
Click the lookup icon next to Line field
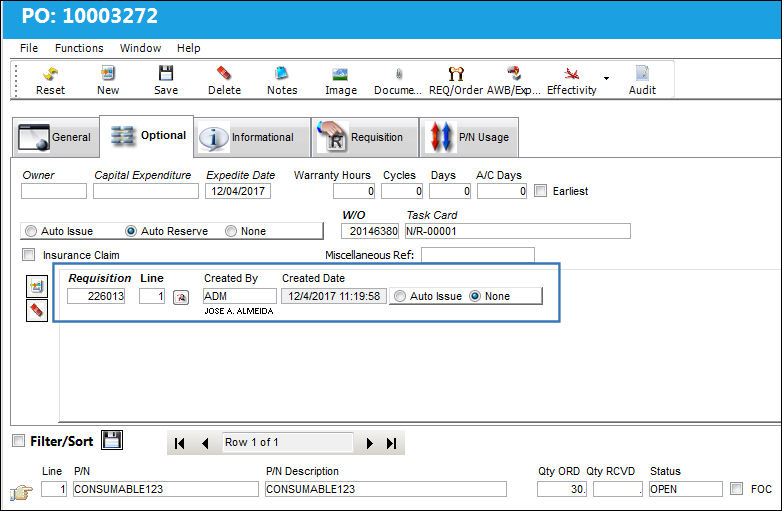pos(181,297)
